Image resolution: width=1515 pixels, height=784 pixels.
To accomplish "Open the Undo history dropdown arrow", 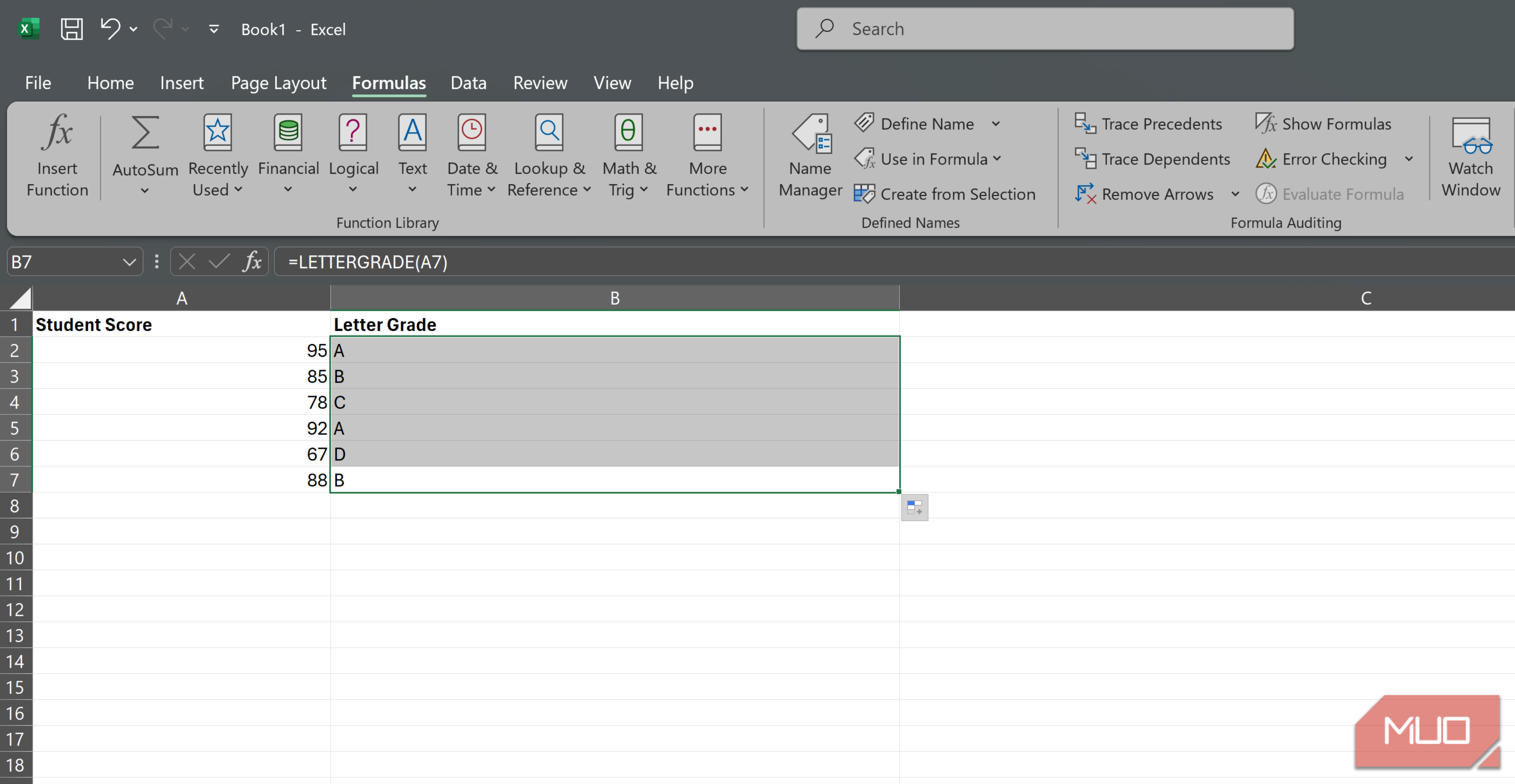I will [x=134, y=29].
